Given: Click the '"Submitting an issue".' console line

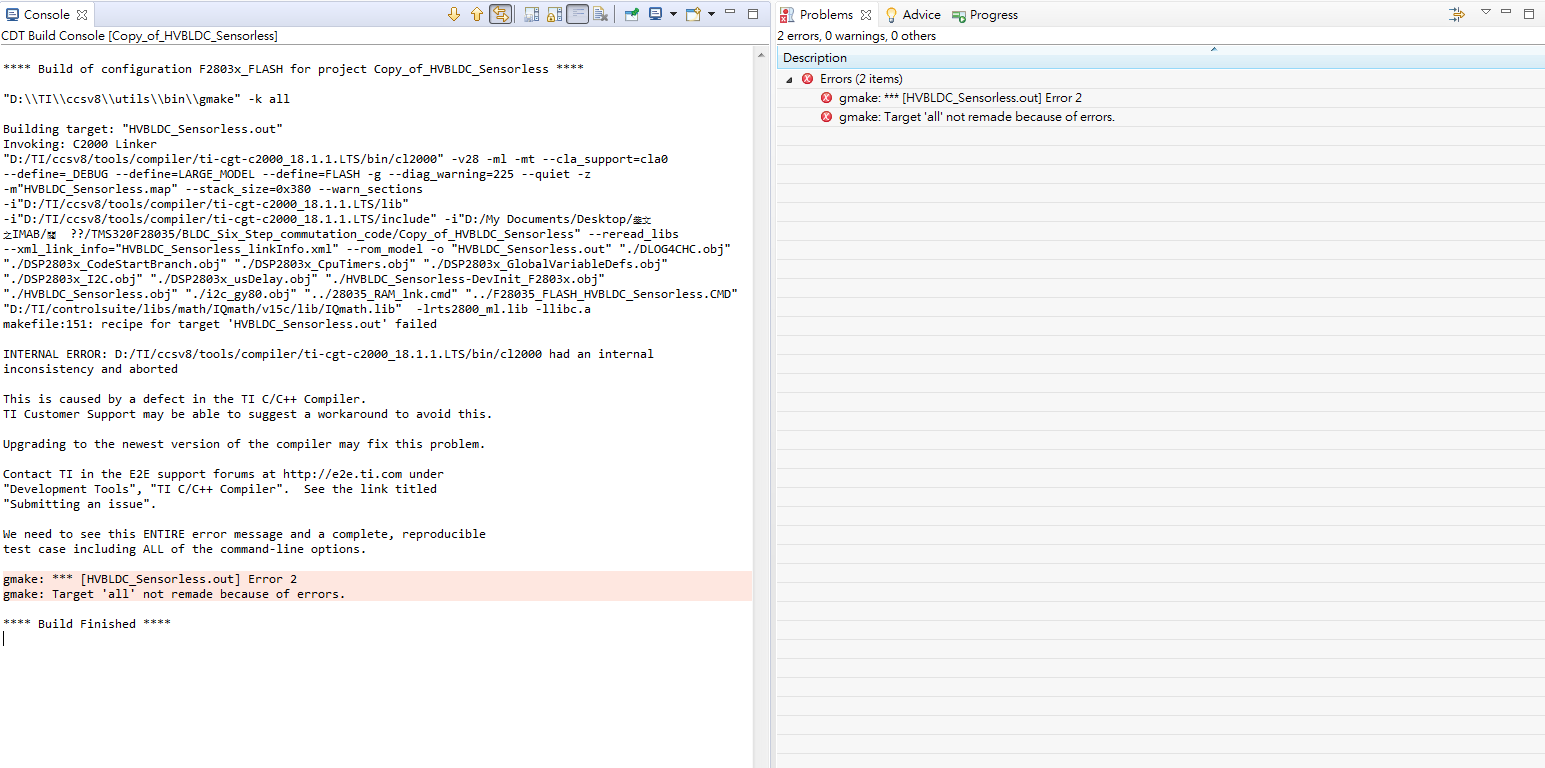Looking at the screenshot, I should 80,504.
